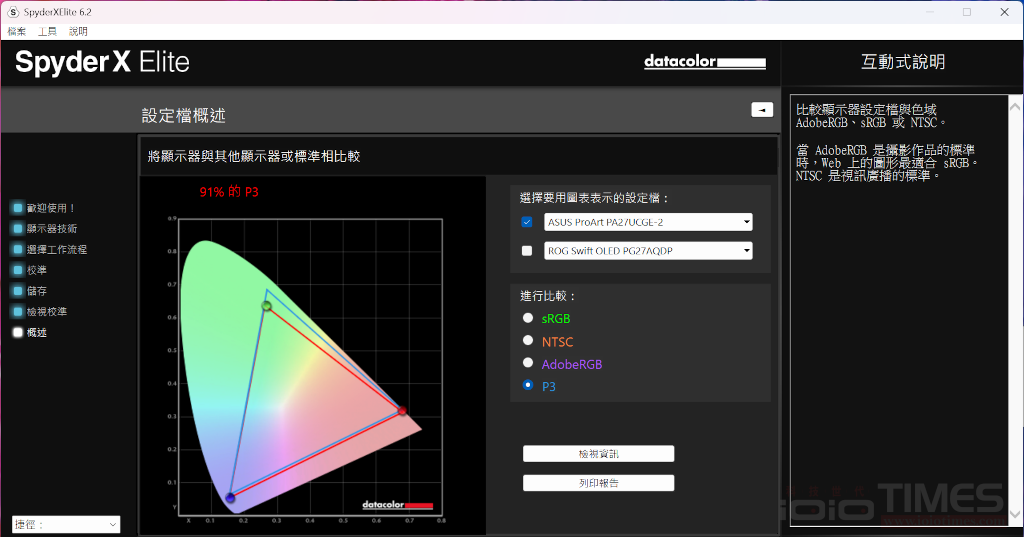Open the ROG Swift OLED PG27AQDP profile dropdown
The image size is (1024, 537).
click(x=648, y=251)
